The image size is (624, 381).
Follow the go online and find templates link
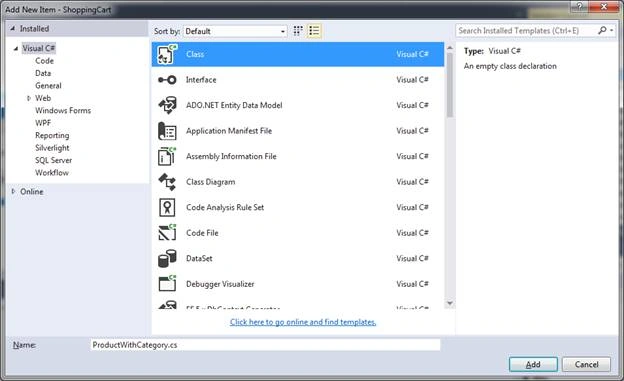click(x=303, y=322)
